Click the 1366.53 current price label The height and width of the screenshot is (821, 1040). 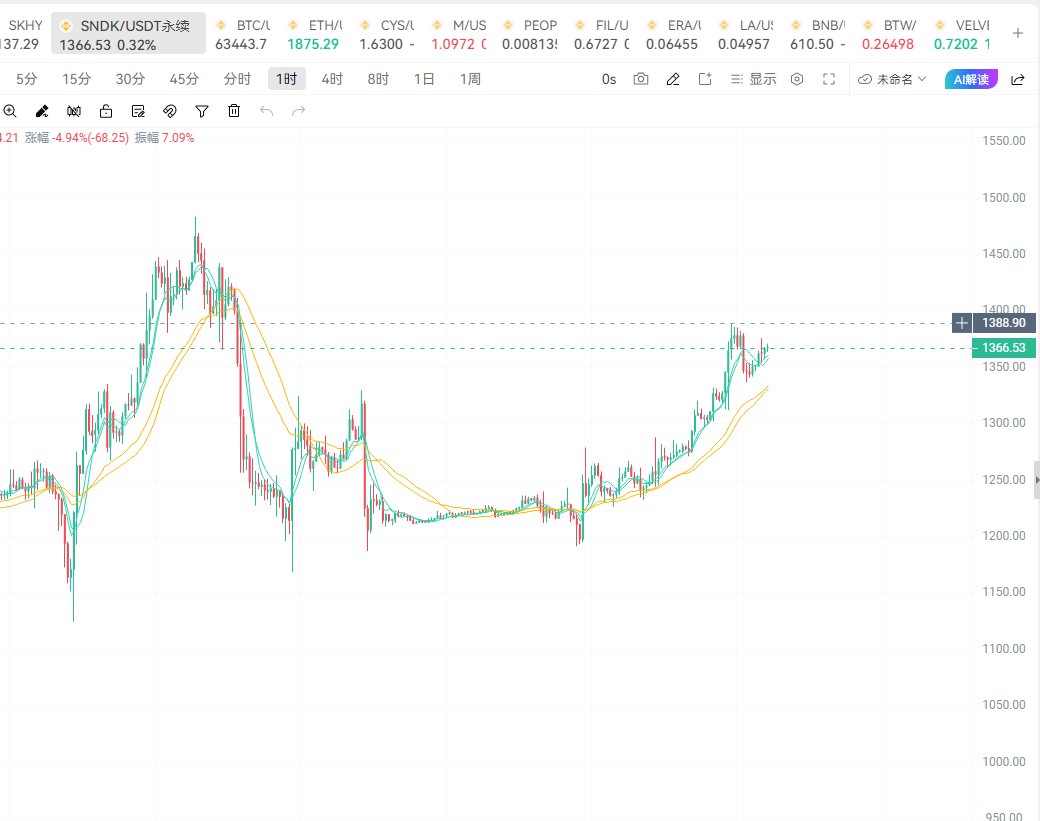[x=1003, y=347]
